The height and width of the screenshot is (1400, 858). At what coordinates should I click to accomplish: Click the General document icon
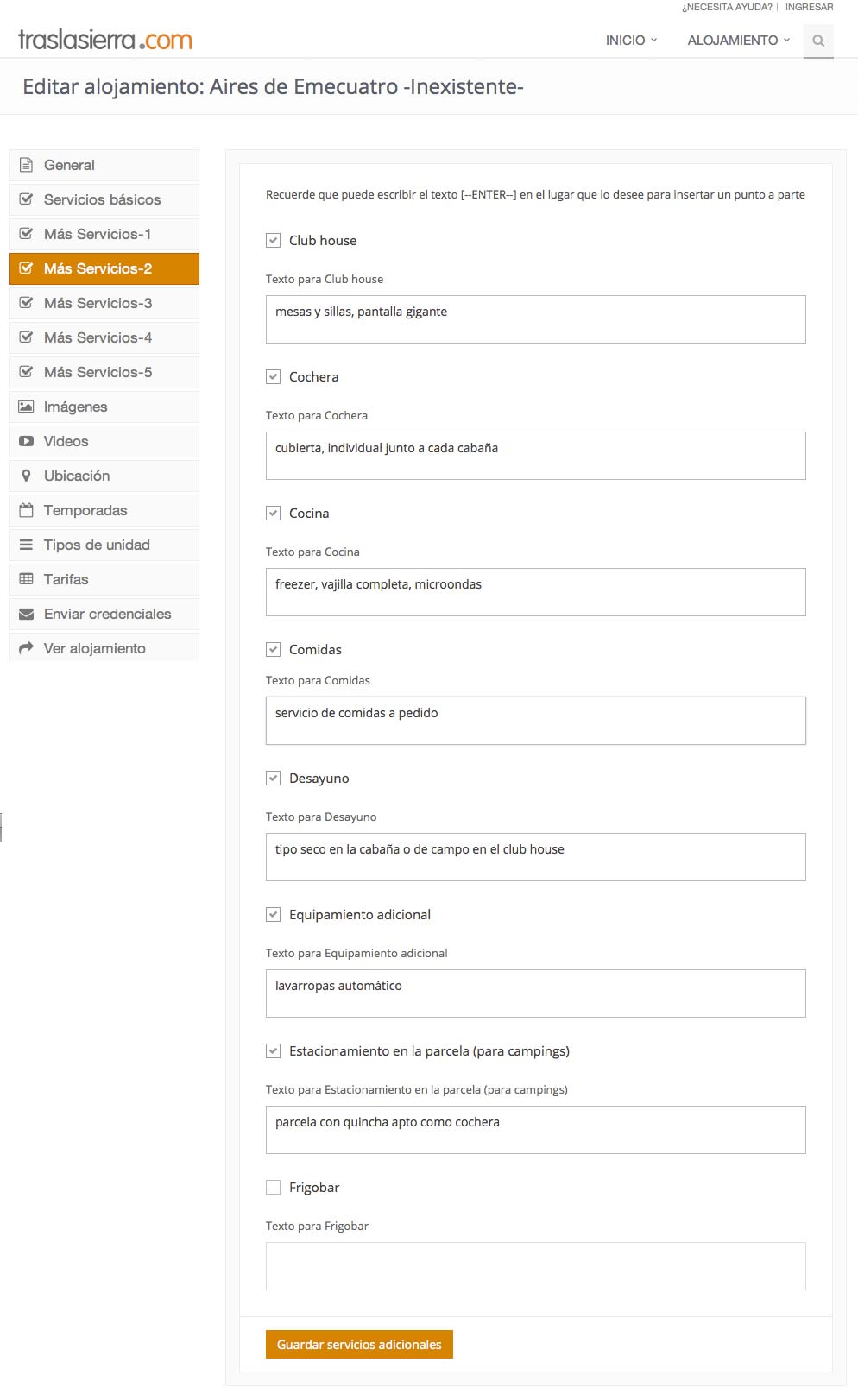coord(26,165)
